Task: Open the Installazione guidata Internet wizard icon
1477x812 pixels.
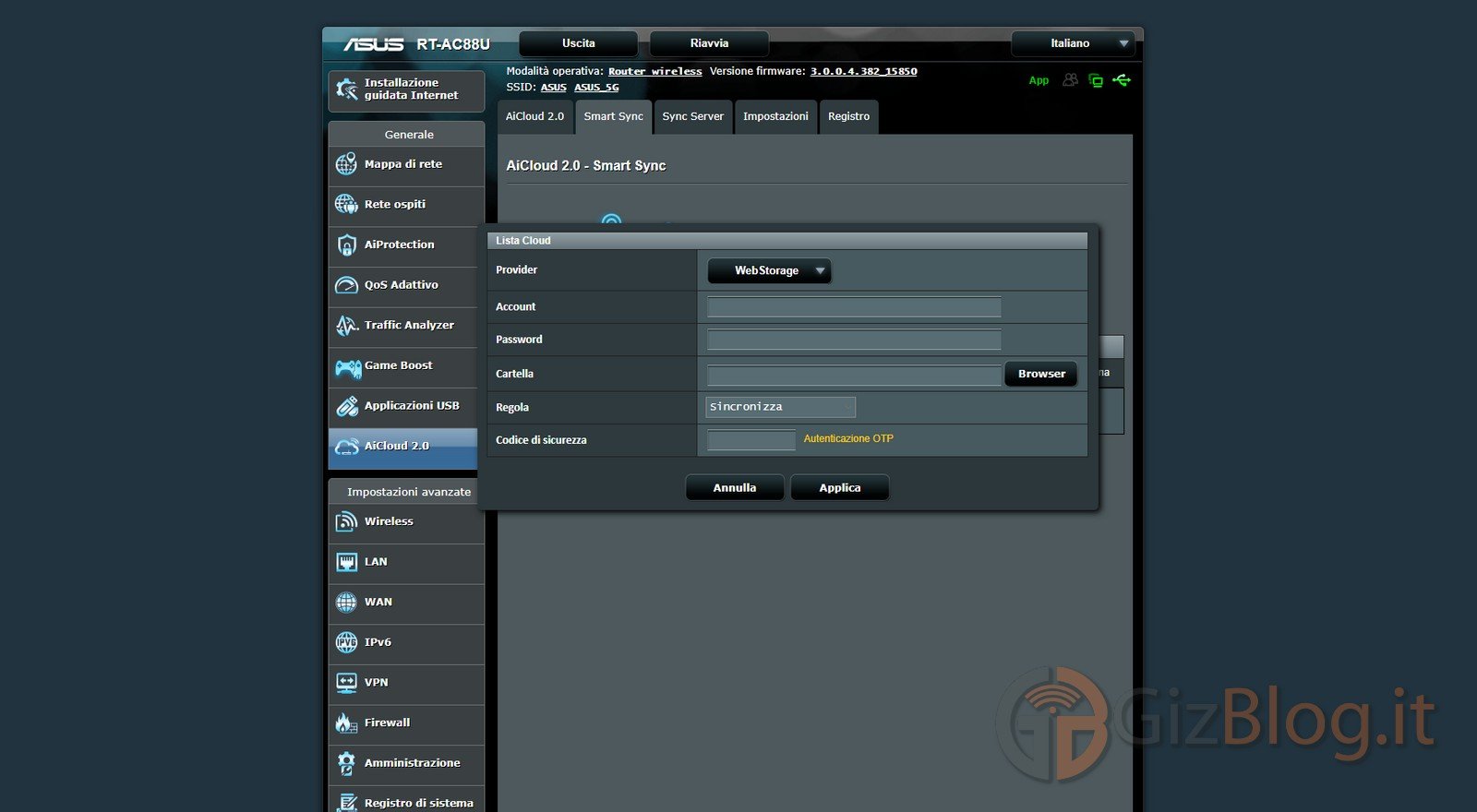Action: tap(346, 90)
